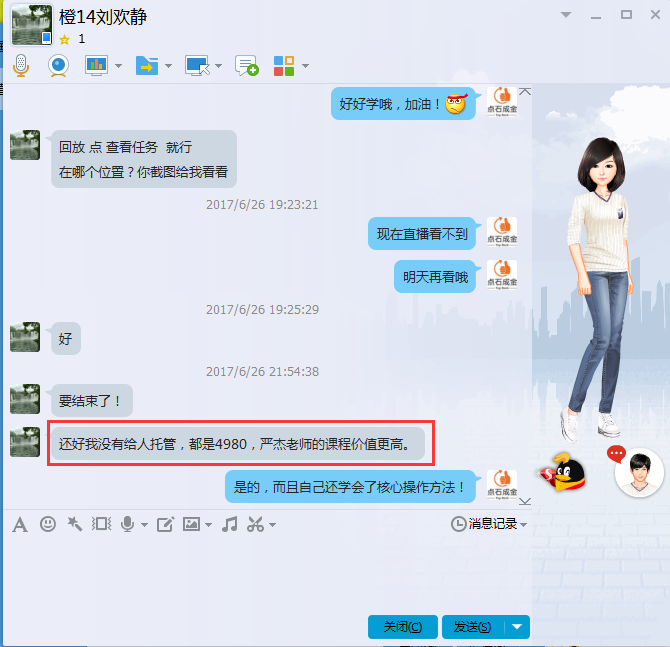Viewport: 670px width, 647px height.
Task: Expand the screenshot options dropdown arrow
Action: pyautogui.click(x=272, y=525)
